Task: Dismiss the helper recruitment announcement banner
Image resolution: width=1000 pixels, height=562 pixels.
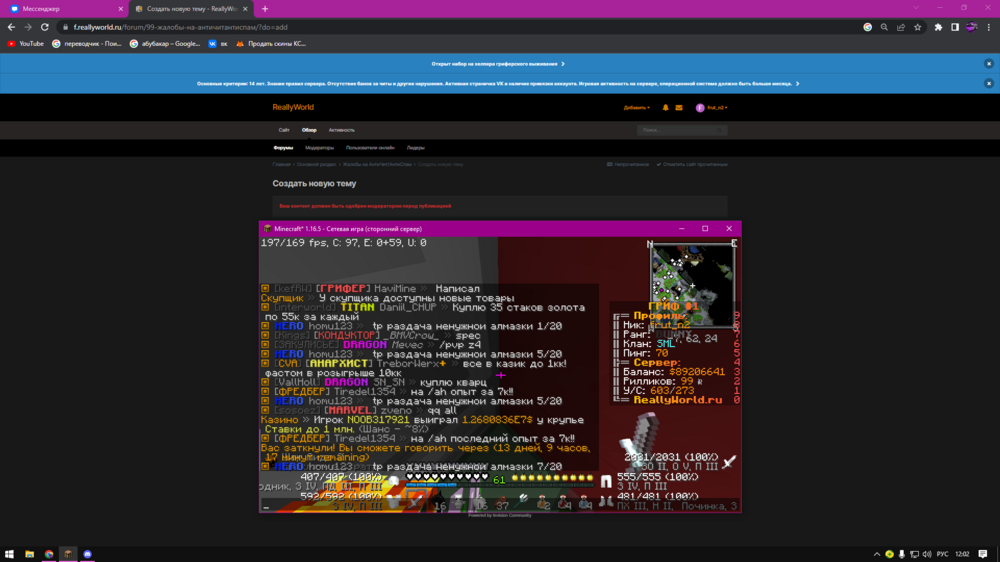Action: coord(989,64)
